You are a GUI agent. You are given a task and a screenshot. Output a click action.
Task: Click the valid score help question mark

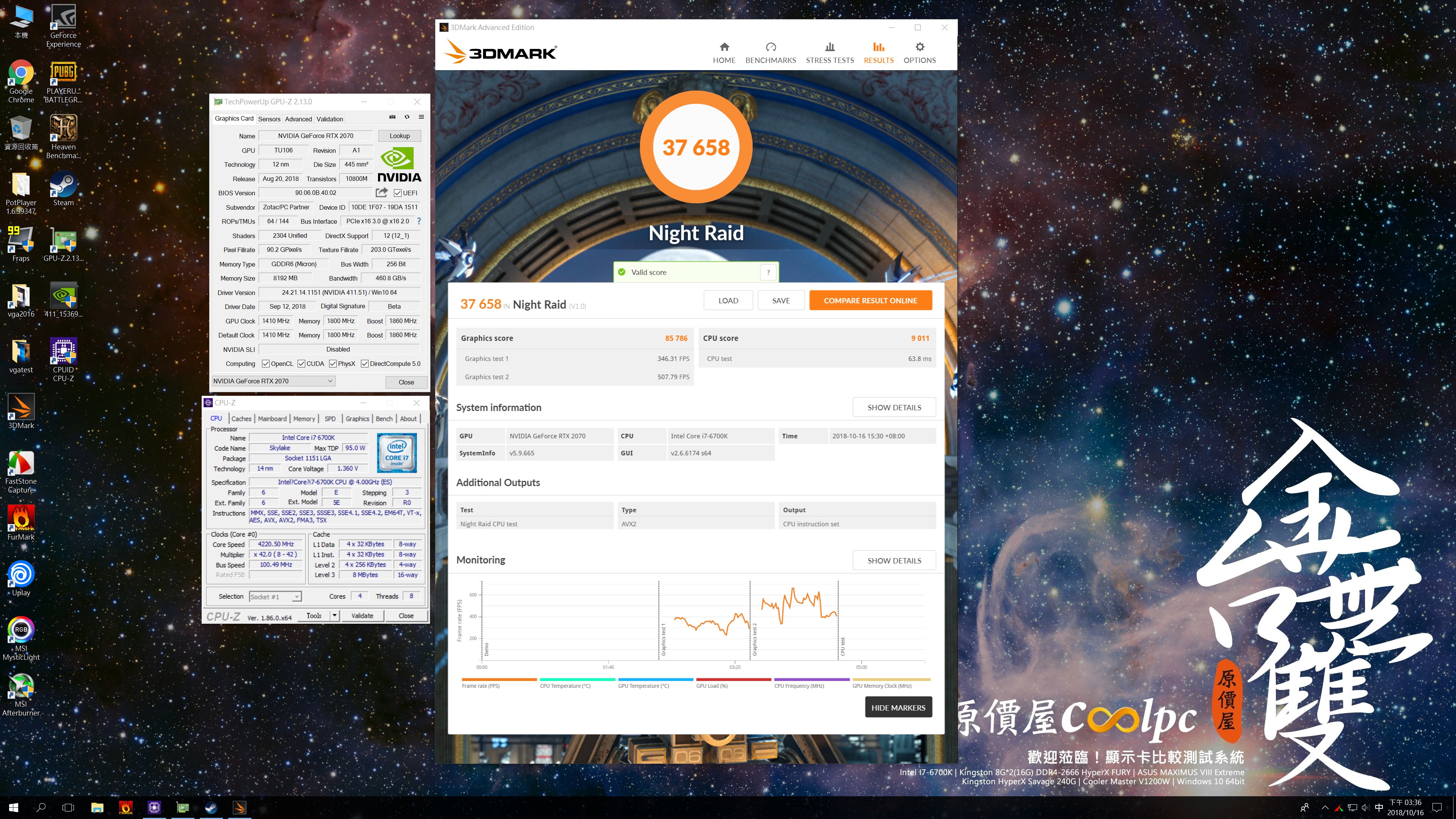click(x=768, y=272)
